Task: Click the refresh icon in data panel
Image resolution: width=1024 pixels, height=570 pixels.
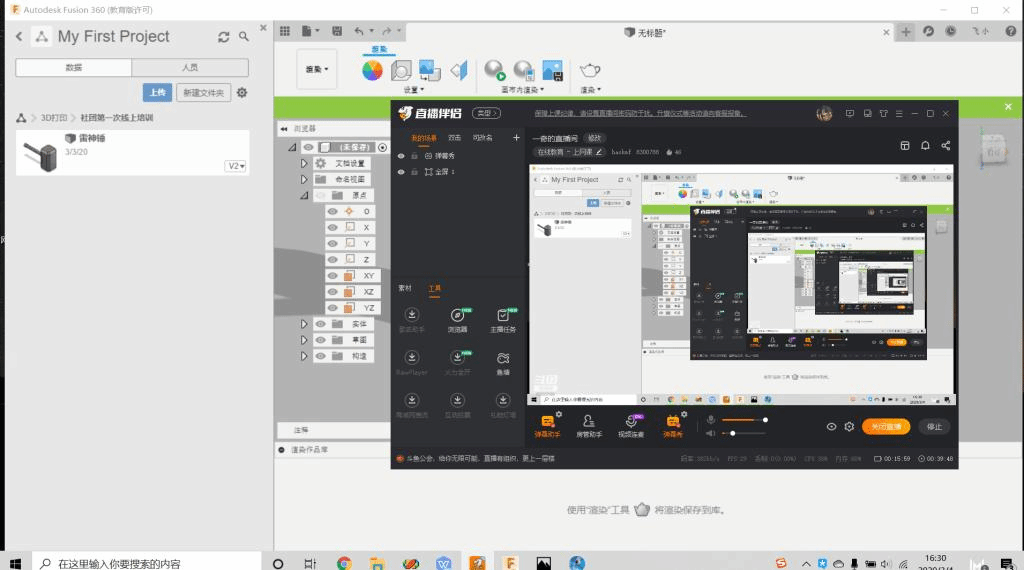Action: click(224, 37)
